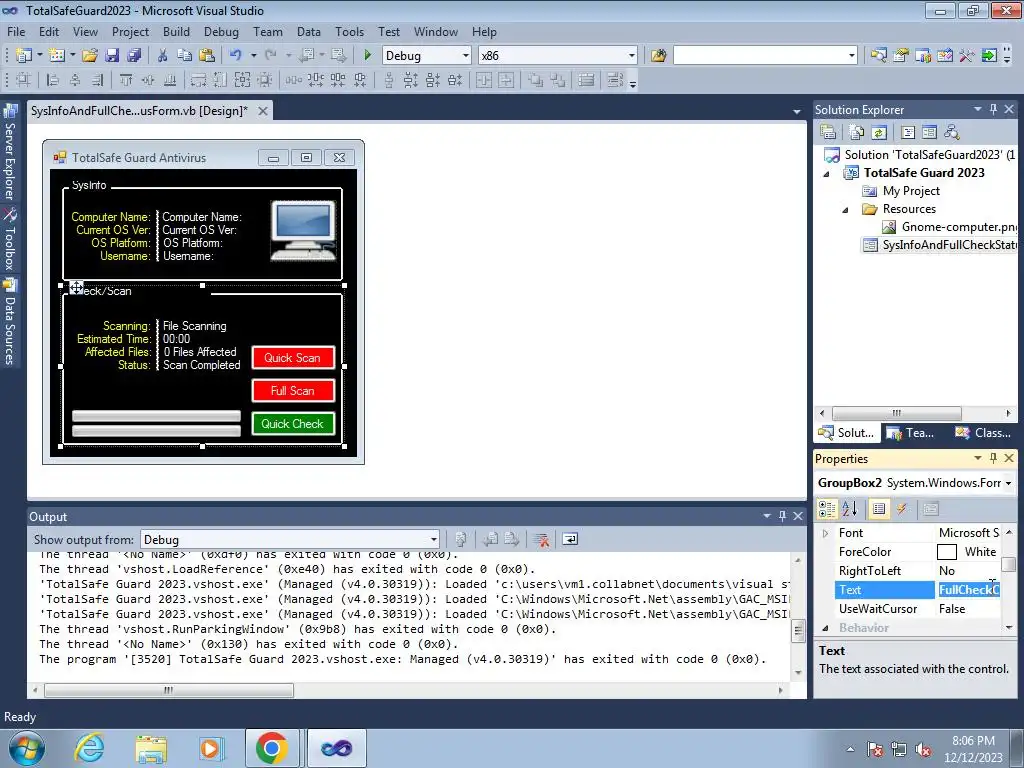Click the New Project toolbar icon
Screen dimensions: 1024x768
[x=24, y=56]
